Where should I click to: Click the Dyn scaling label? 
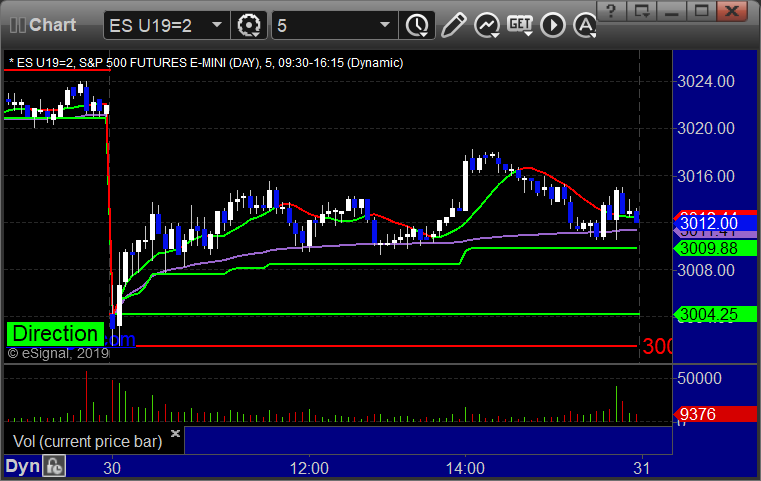[22, 466]
